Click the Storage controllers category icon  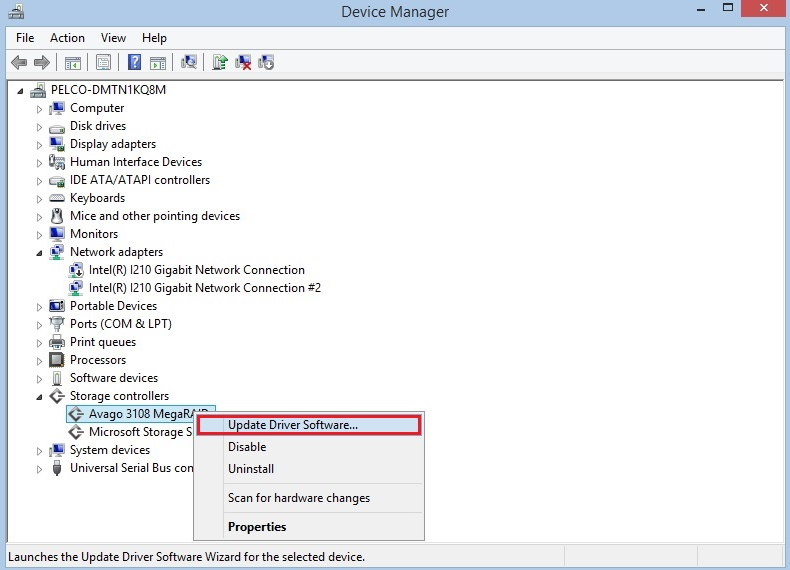(x=57, y=396)
